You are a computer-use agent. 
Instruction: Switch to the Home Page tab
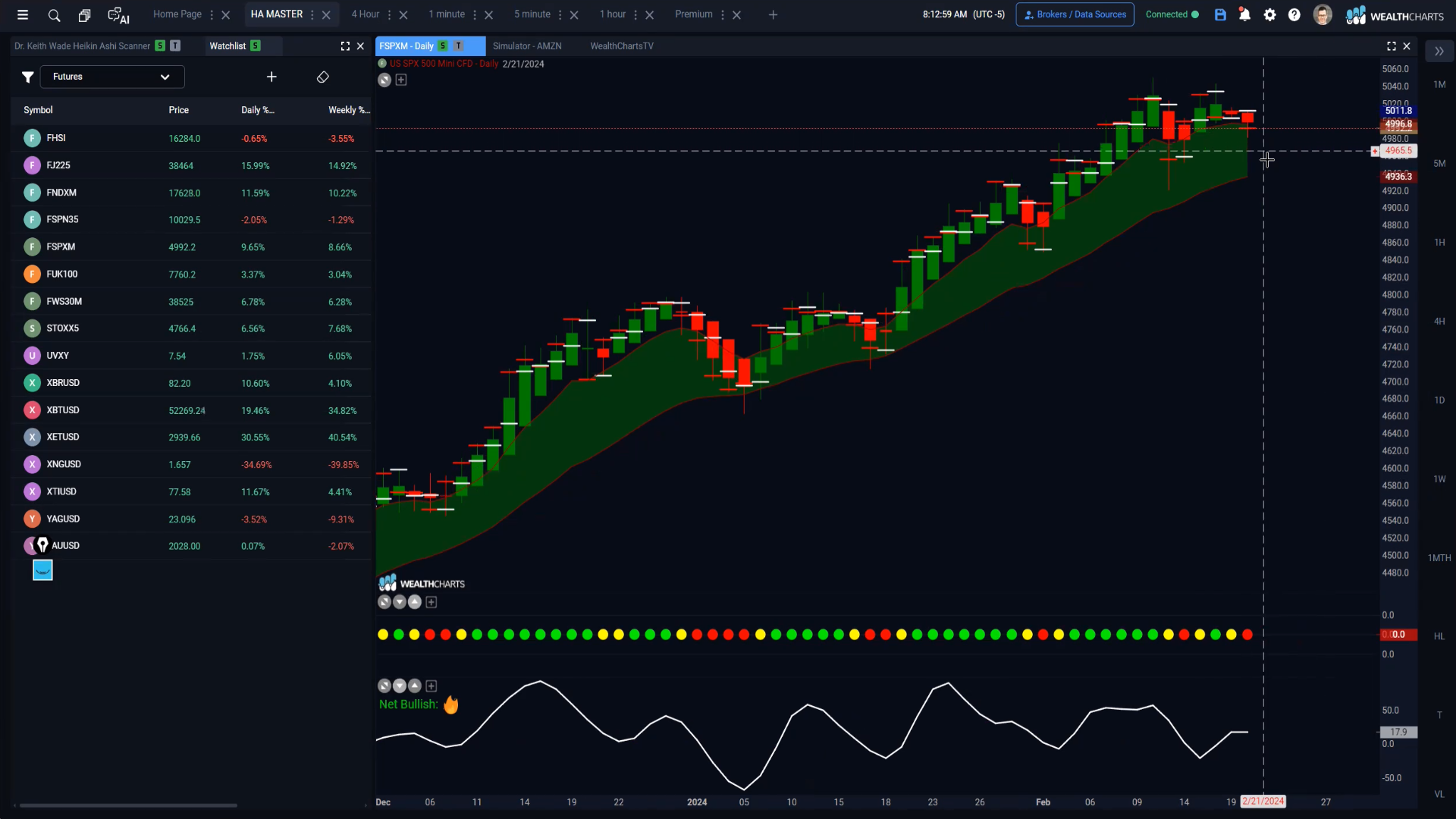click(177, 14)
